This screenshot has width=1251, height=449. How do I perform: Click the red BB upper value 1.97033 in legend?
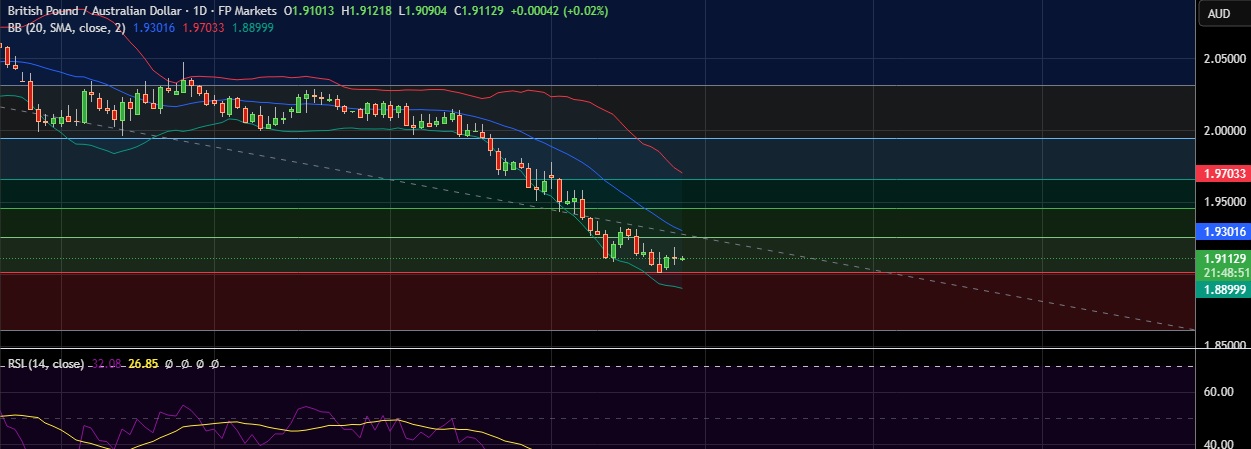pyautogui.click(x=203, y=27)
